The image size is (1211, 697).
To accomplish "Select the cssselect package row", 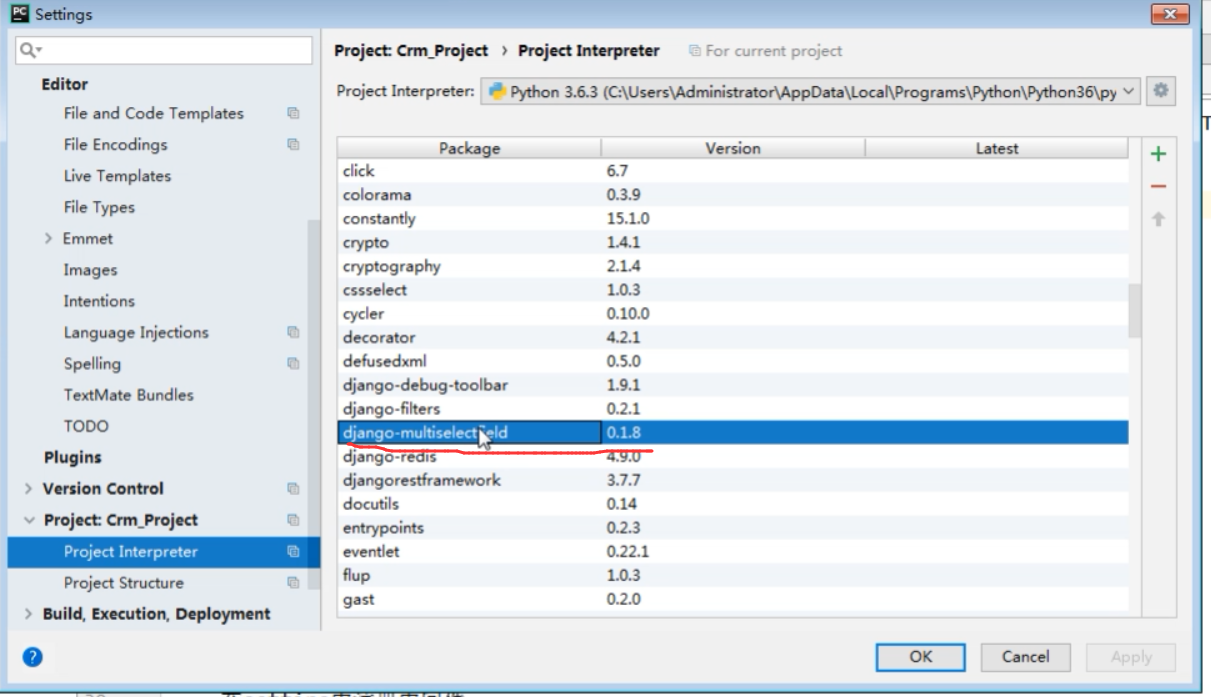I will click(x=733, y=290).
